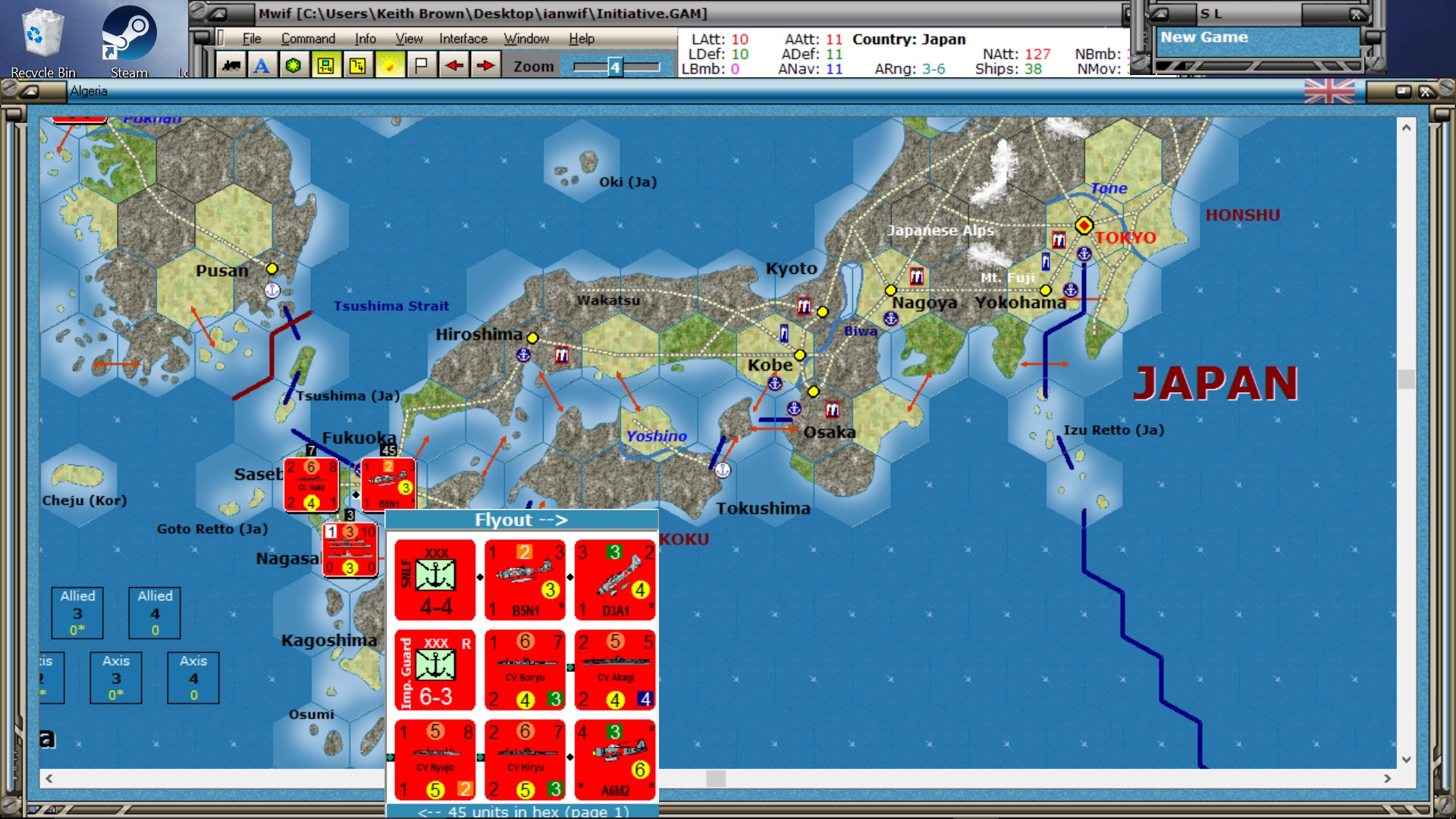Open the Interface menu

(x=463, y=39)
